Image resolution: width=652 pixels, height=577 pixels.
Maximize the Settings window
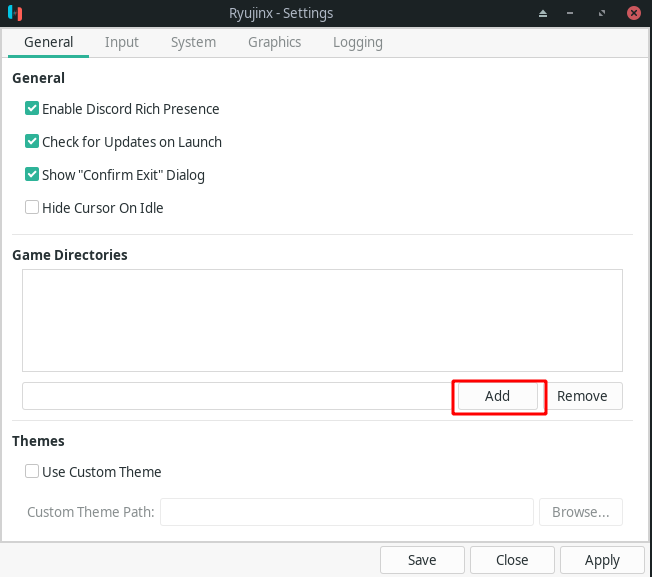602,14
